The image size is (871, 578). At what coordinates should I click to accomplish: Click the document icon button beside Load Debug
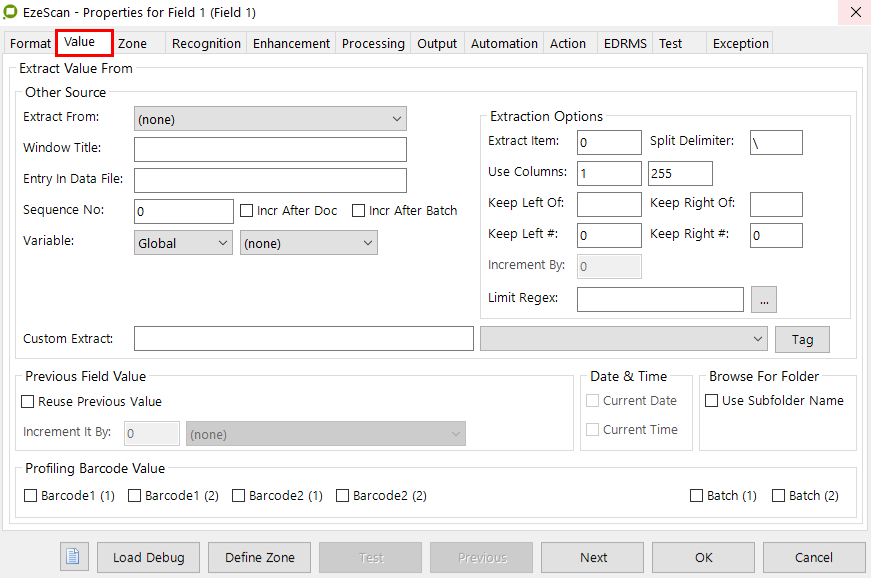[x=75, y=557]
